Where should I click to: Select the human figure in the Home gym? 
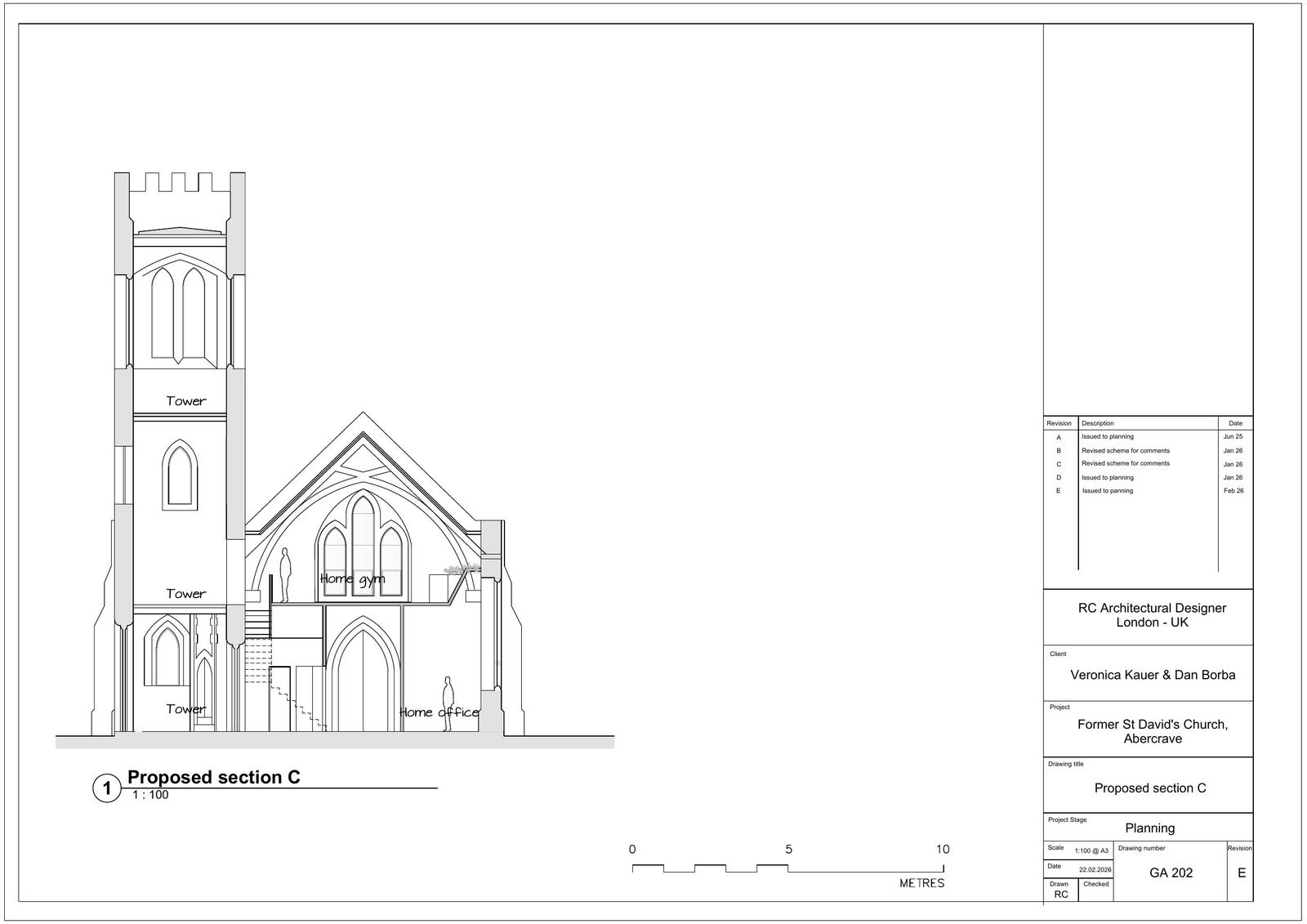click(x=285, y=575)
